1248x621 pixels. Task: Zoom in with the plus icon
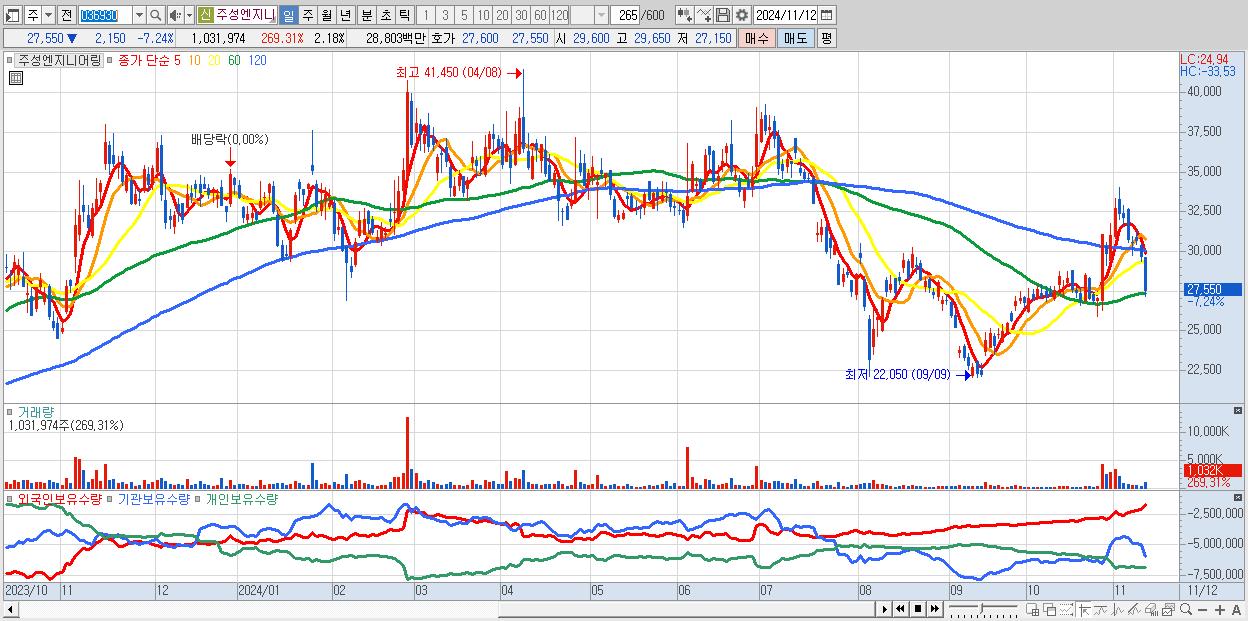point(1220,609)
